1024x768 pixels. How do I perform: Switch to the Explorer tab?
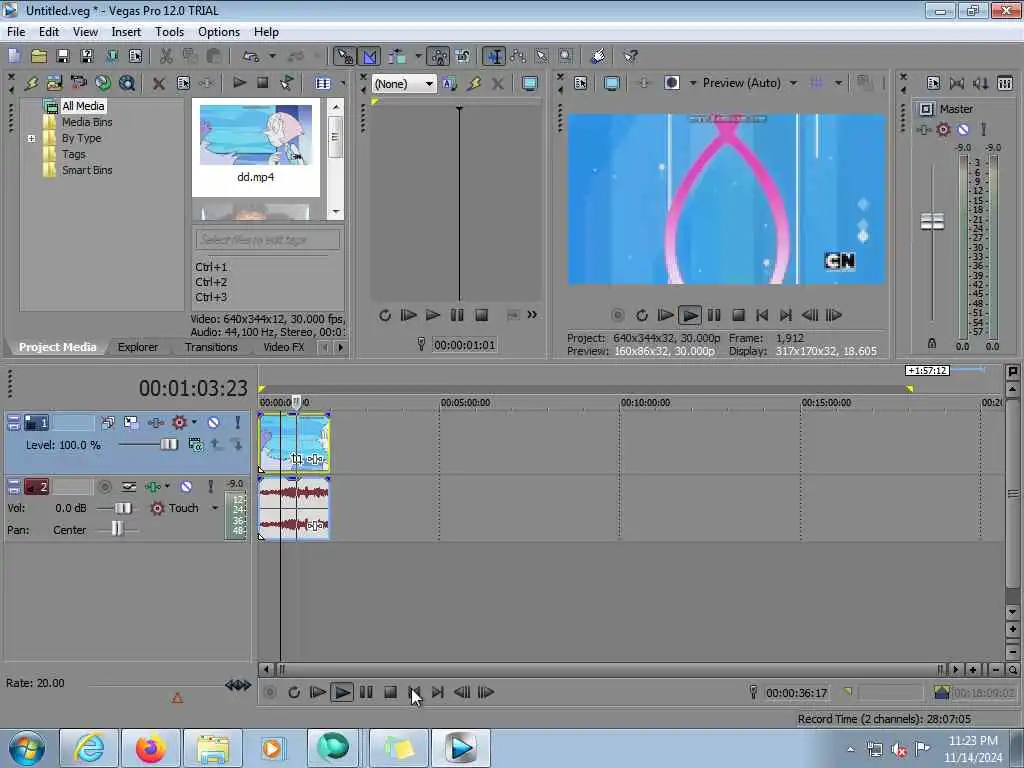138,347
